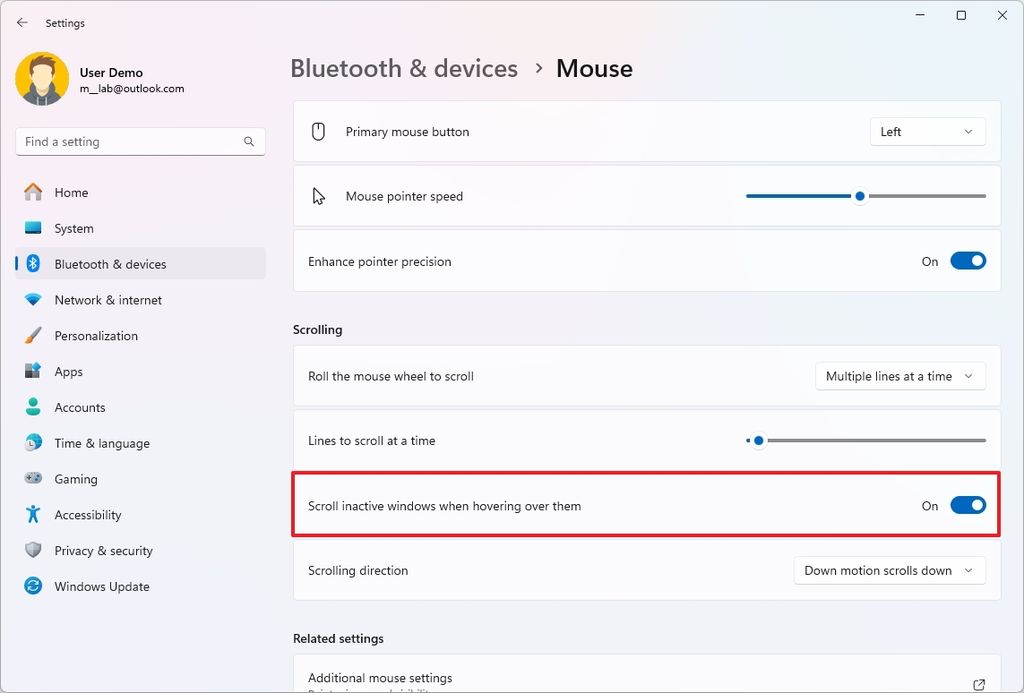Open the Gaming section
This screenshot has width=1024, height=693.
(x=75, y=479)
